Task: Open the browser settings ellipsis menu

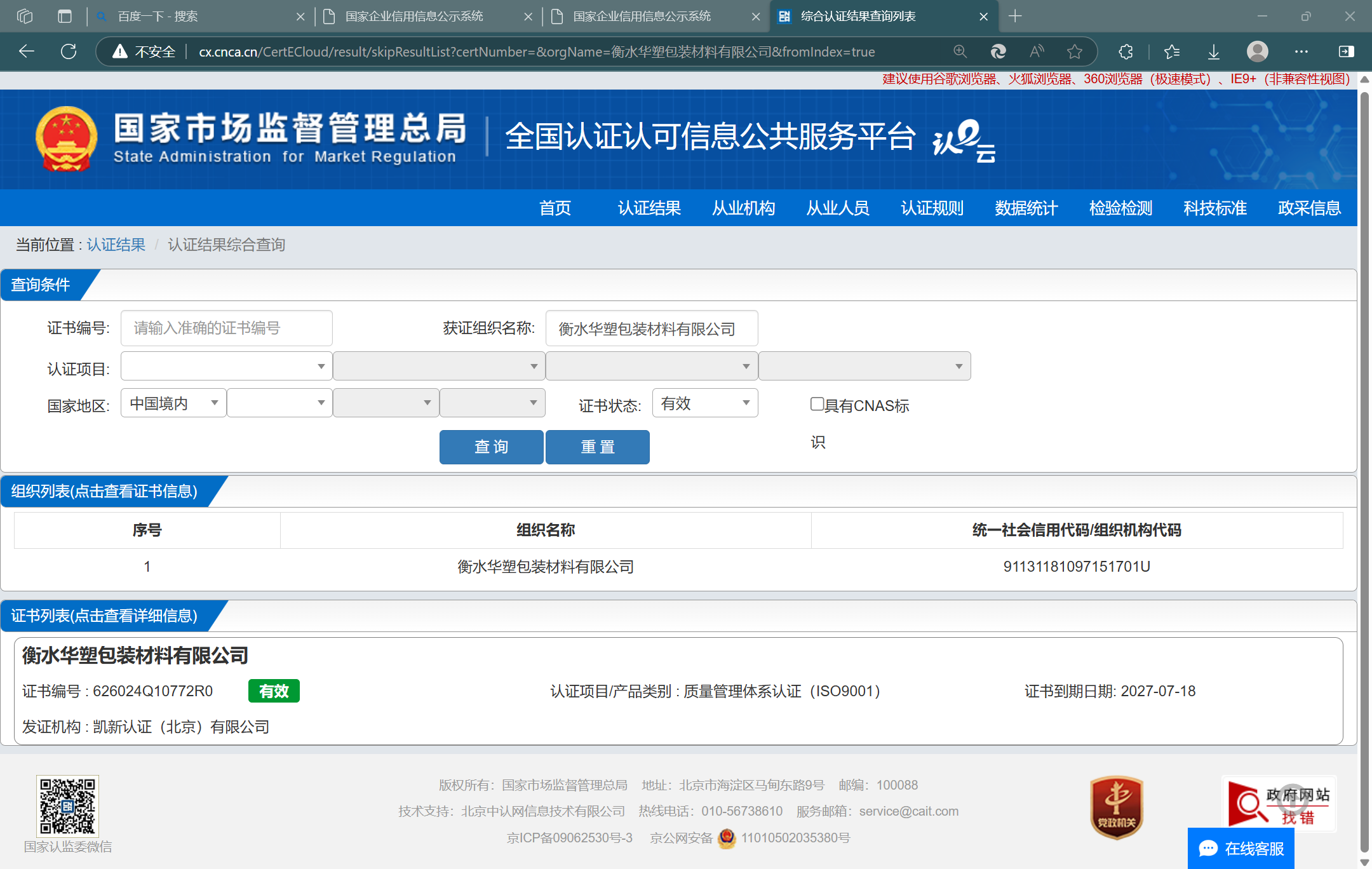Action: pyautogui.click(x=1301, y=51)
